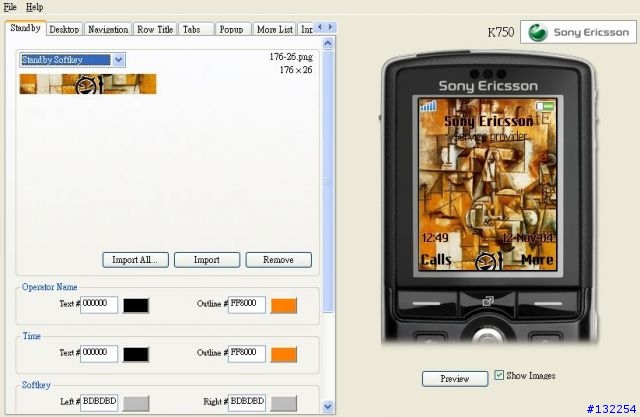
Task: Edit Softkey Left color field
Action: pyautogui.click(x=99, y=402)
